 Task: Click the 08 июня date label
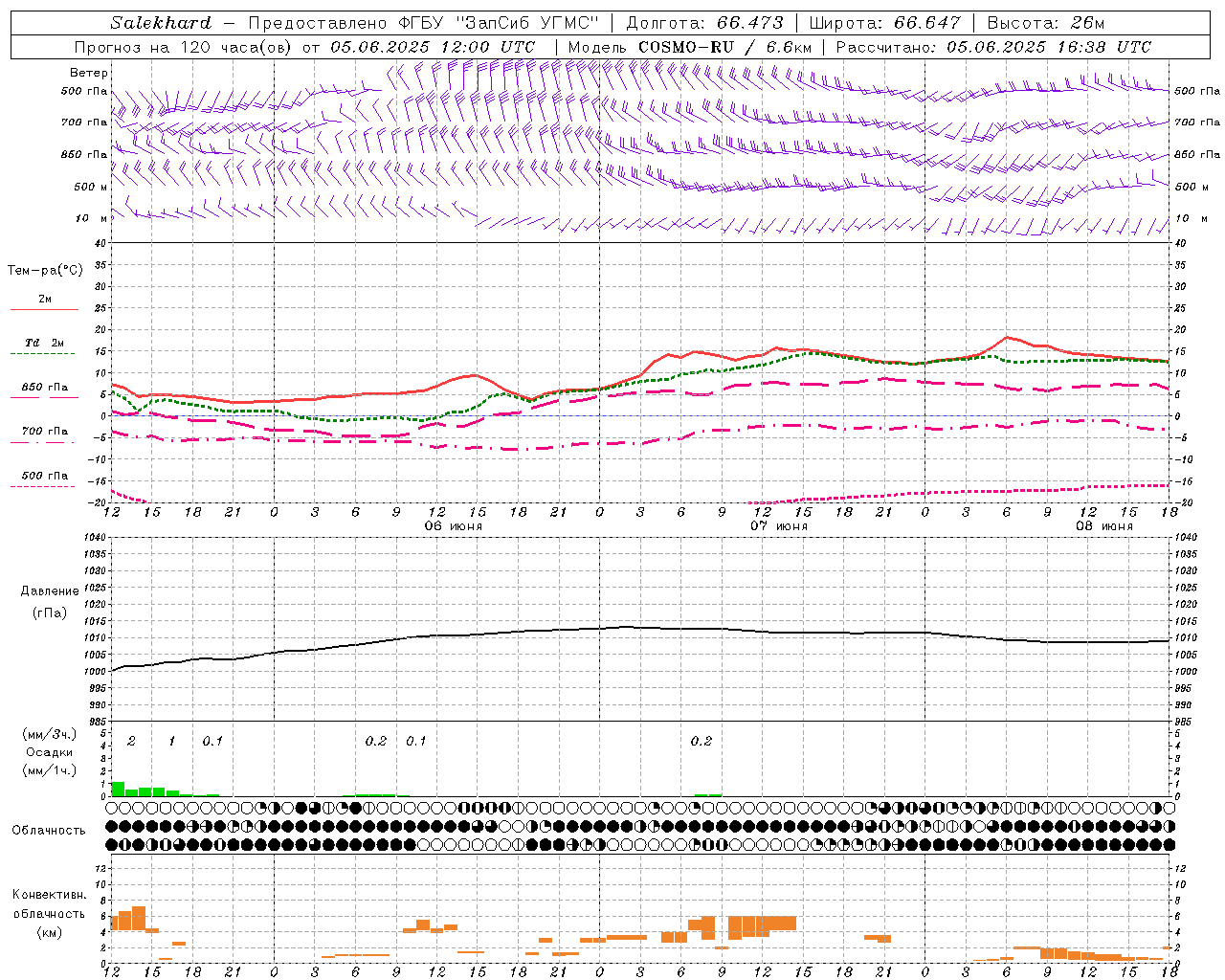pyautogui.click(x=1104, y=526)
